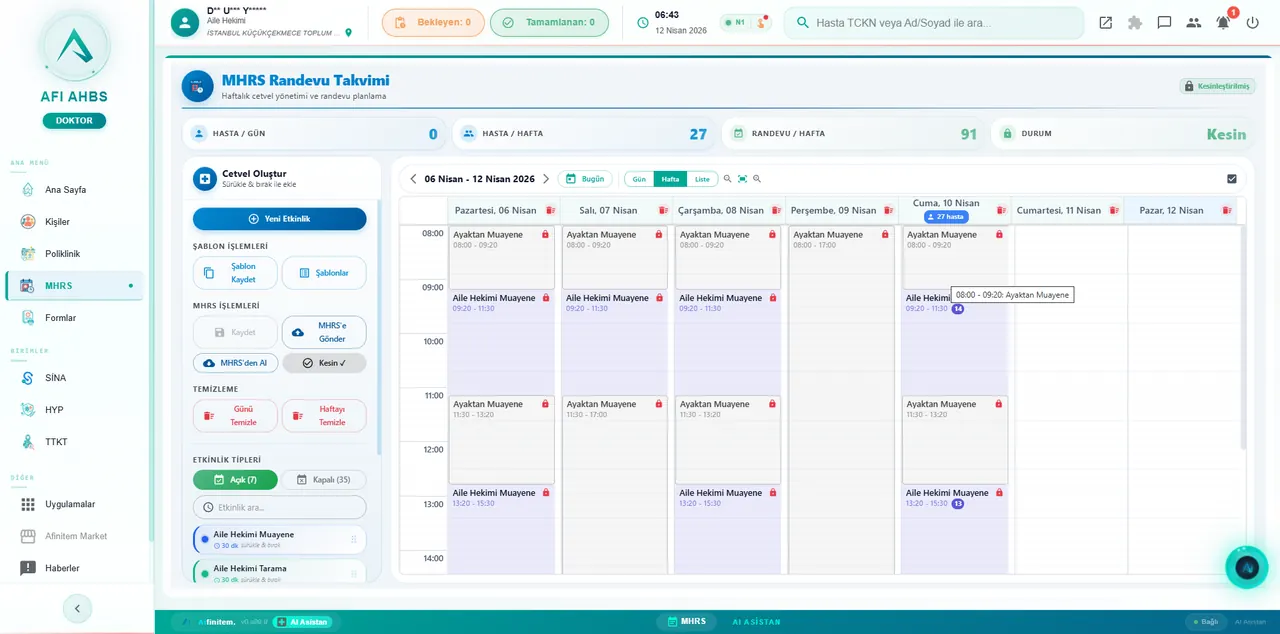Image resolution: width=1280 pixels, height=634 pixels.
Task: Open the puzzle-piece extensions icon
Action: pos(1135,22)
